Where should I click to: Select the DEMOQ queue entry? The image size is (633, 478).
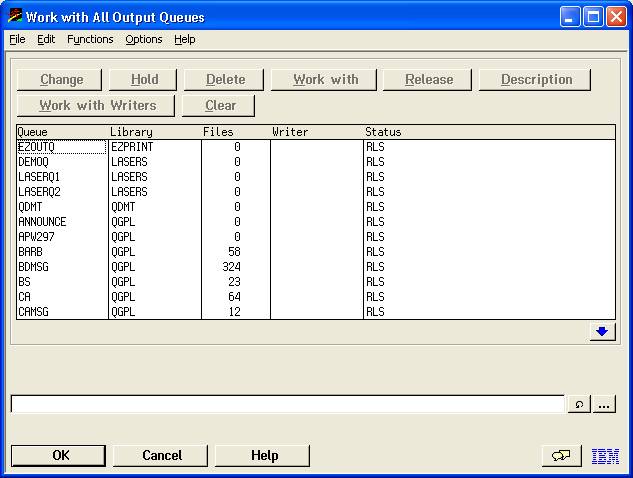pos(34,162)
